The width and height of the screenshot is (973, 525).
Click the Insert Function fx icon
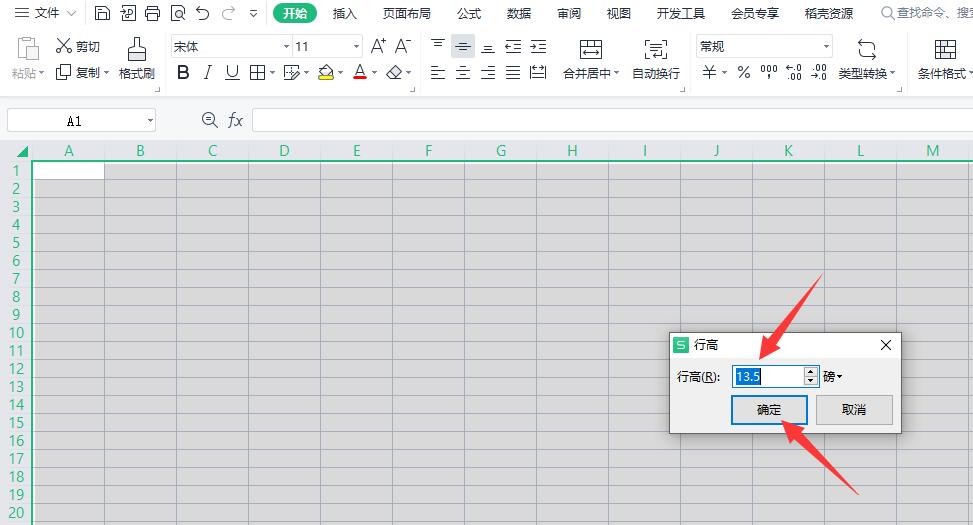point(235,120)
